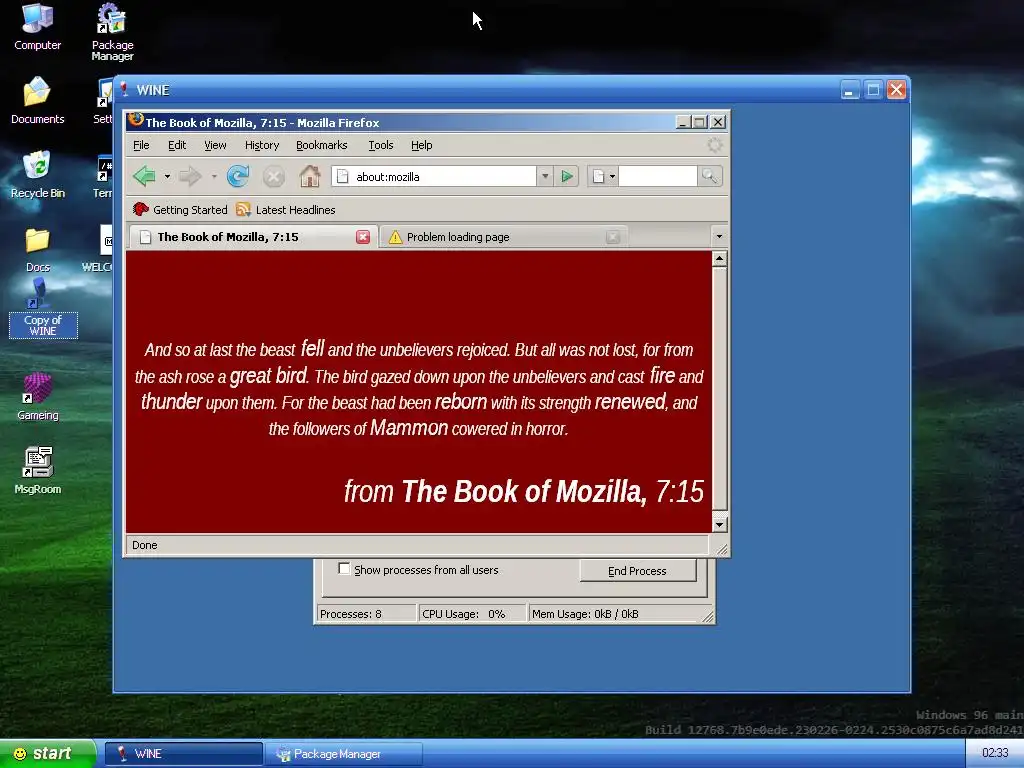Open the Firefox Bookmarks menu
Viewport: 1024px width, 768px height.
[x=322, y=145]
